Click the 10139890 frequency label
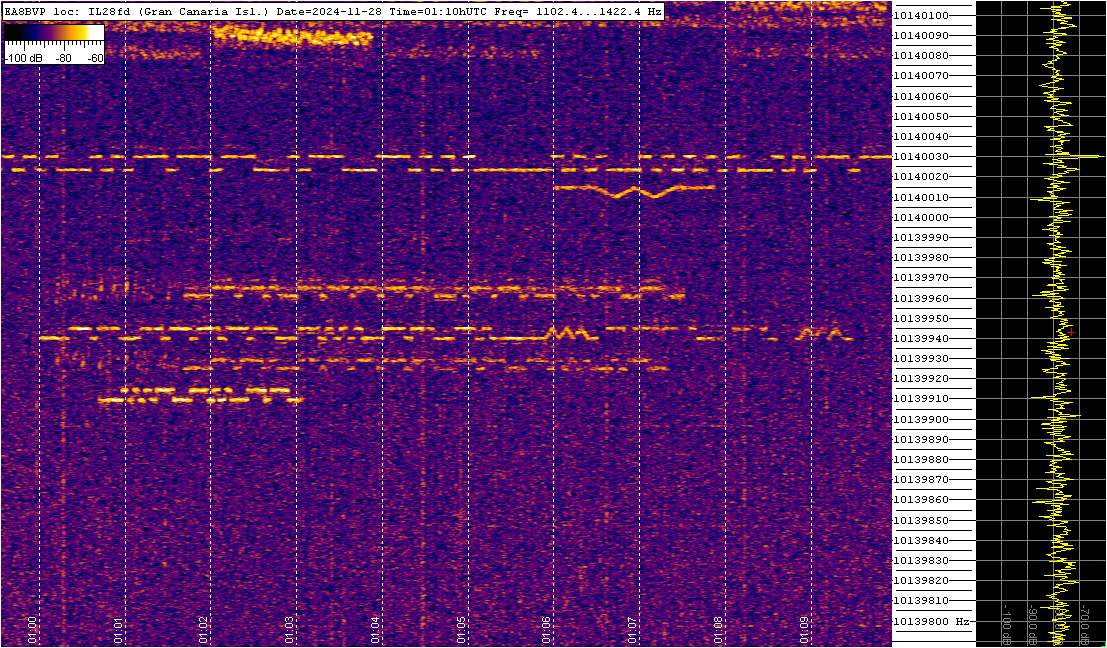Image resolution: width=1107 pixels, height=648 pixels. click(921, 440)
